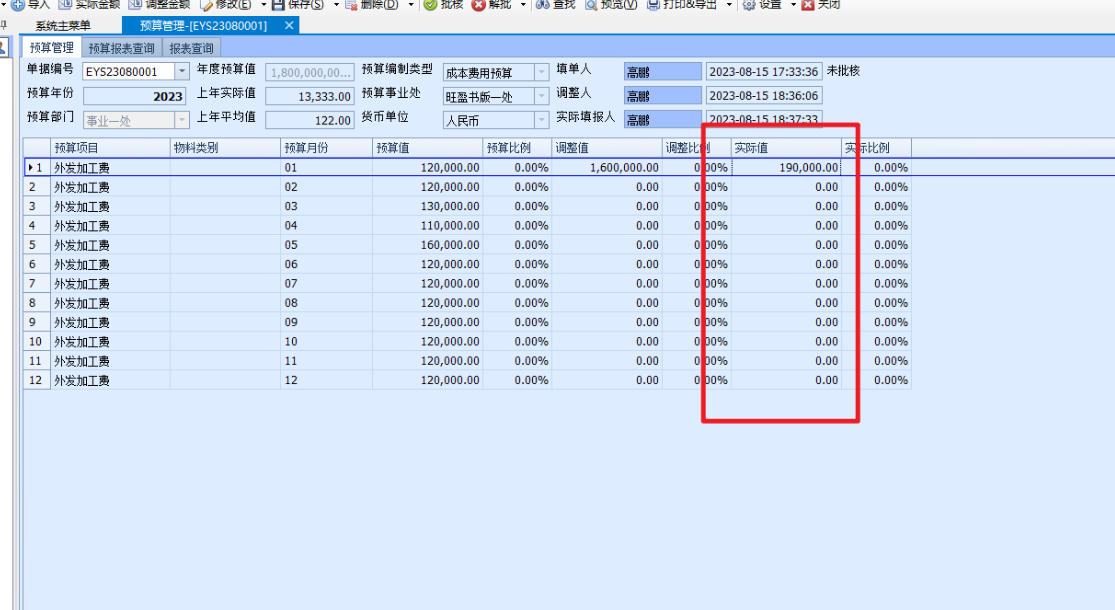This screenshot has height=610, width=1115.
Task: Click the red 关闭 toolbar icon
Action: 807,4
